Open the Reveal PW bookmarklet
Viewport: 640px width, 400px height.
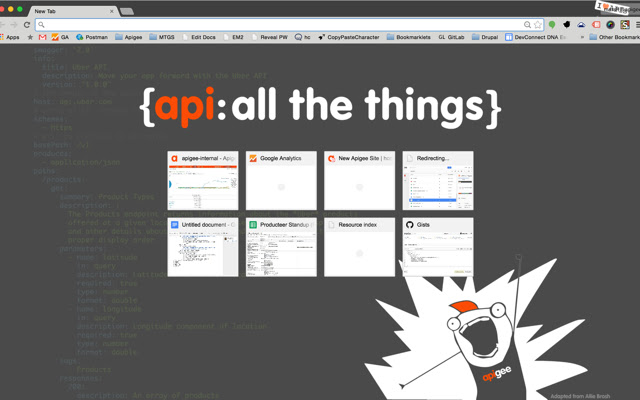pos(269,37)
